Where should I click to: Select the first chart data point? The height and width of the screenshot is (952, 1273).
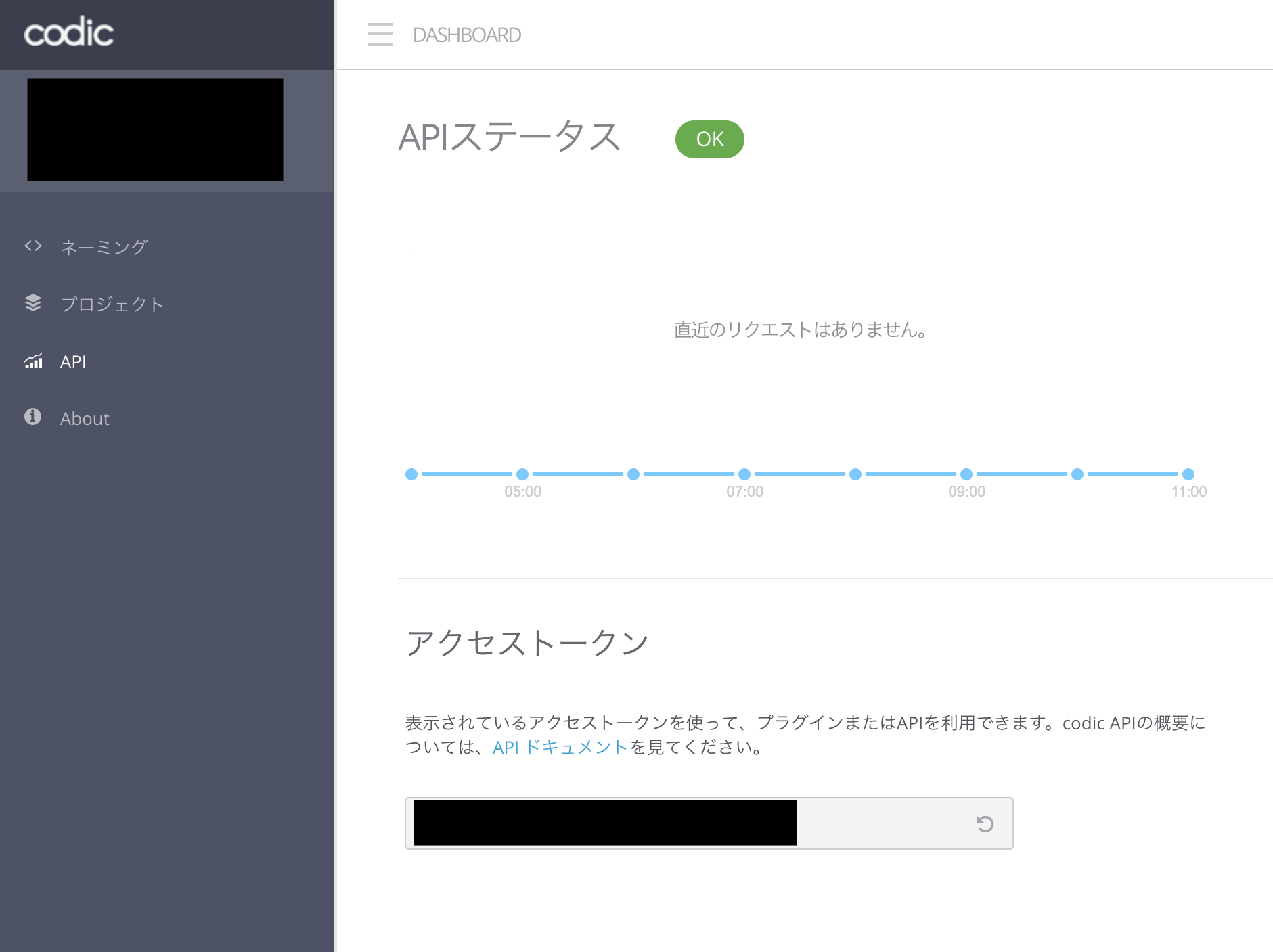point(411,474)
